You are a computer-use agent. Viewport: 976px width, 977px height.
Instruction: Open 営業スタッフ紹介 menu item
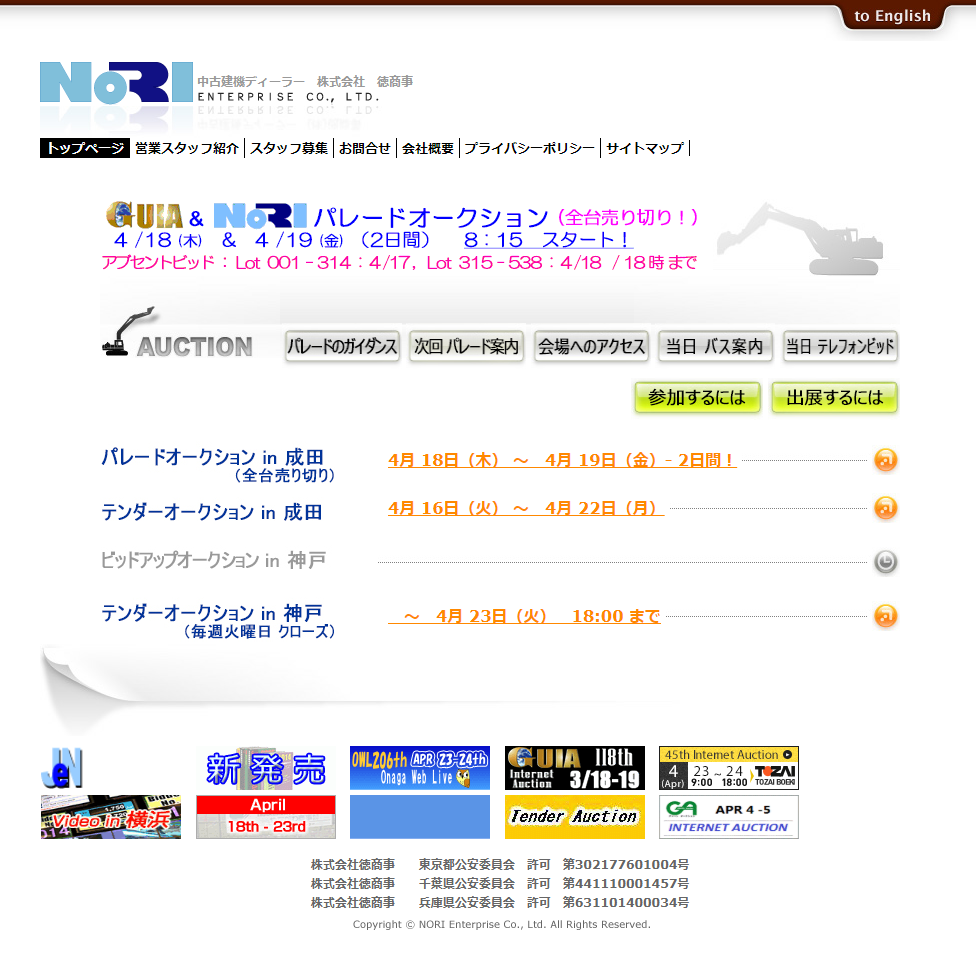[x=187, y=148]
